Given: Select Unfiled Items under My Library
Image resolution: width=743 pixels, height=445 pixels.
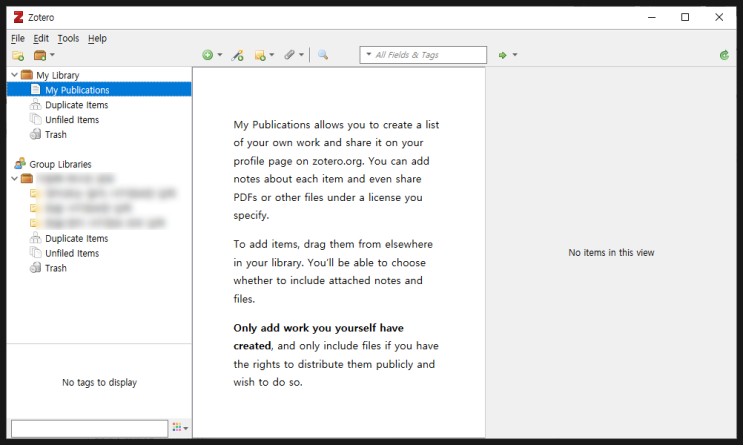Looking at the screenshot, I should [72, 120].
